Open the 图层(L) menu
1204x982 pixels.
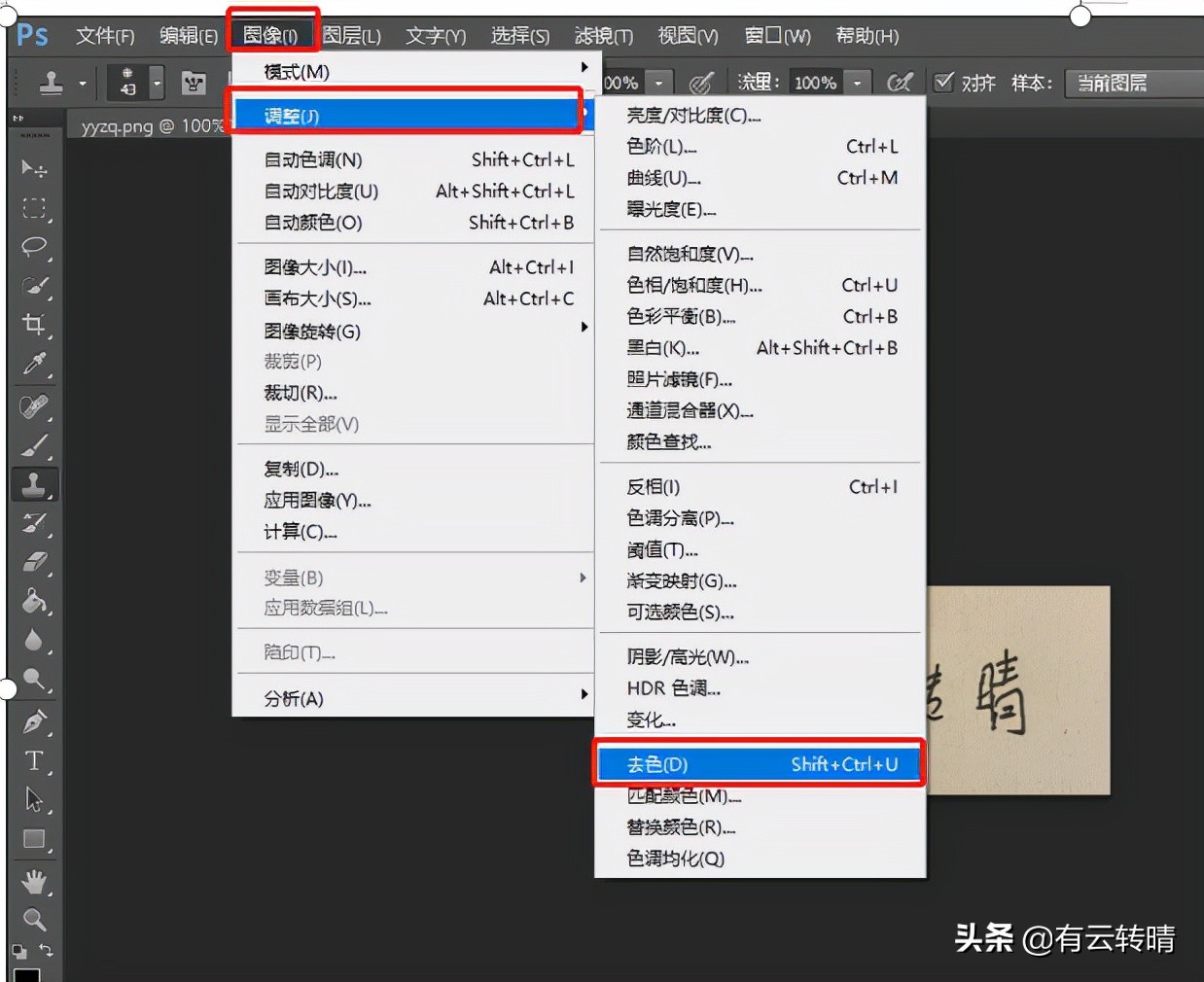pos(352,36)
